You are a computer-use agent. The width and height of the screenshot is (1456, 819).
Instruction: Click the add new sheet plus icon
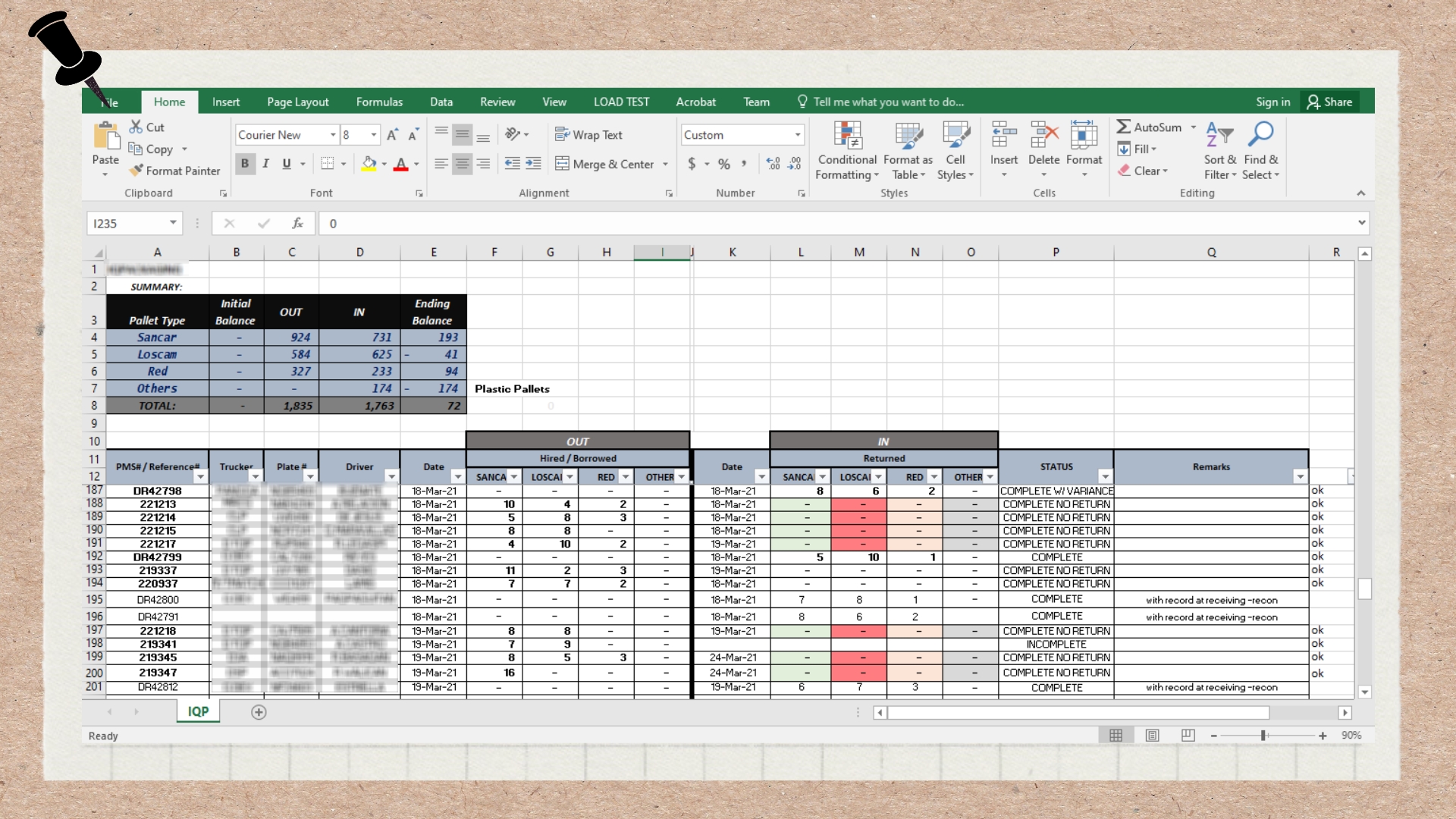(259, 712)
